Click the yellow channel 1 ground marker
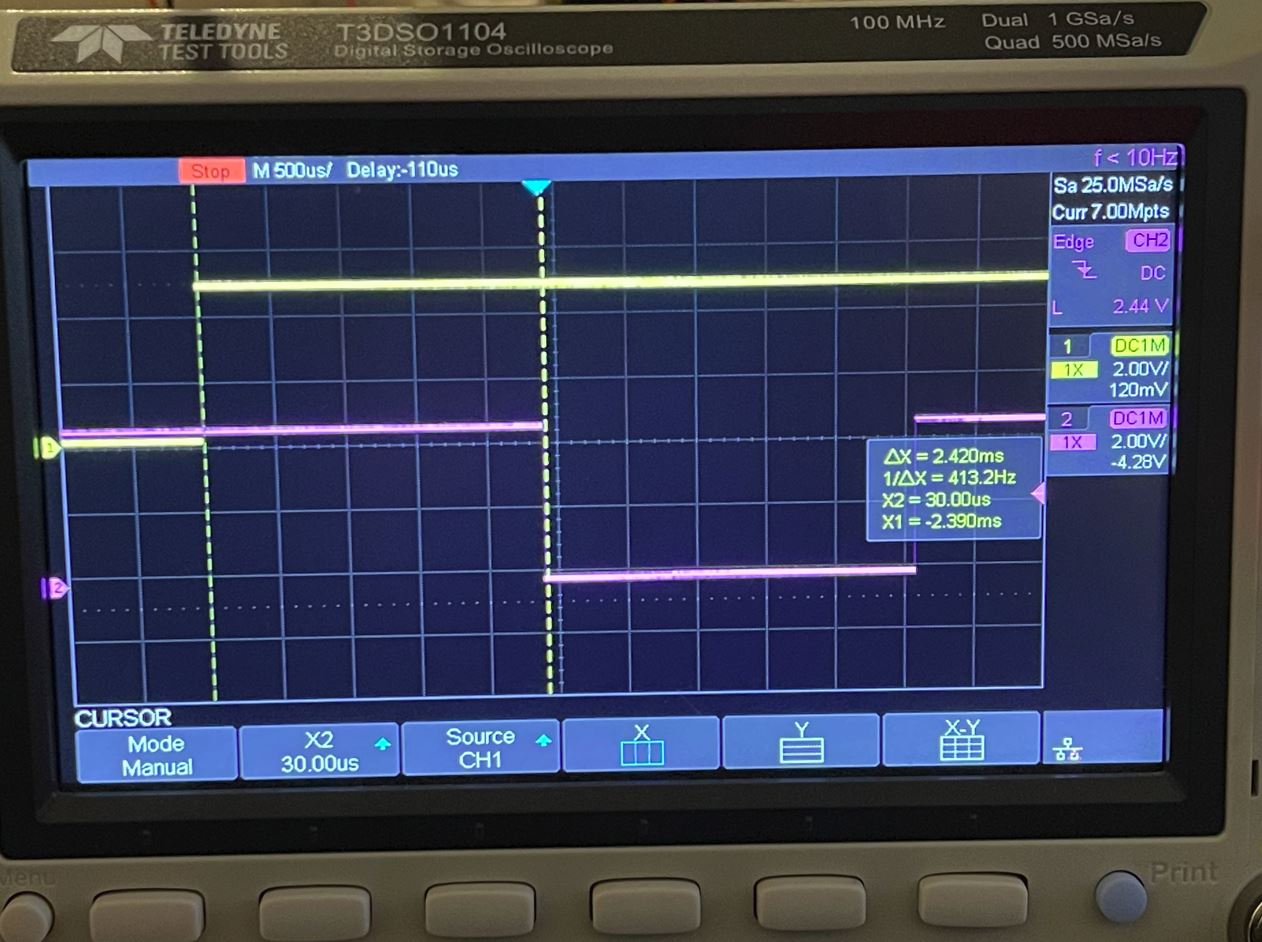The image size is (1262, 942). pos(47,449)
